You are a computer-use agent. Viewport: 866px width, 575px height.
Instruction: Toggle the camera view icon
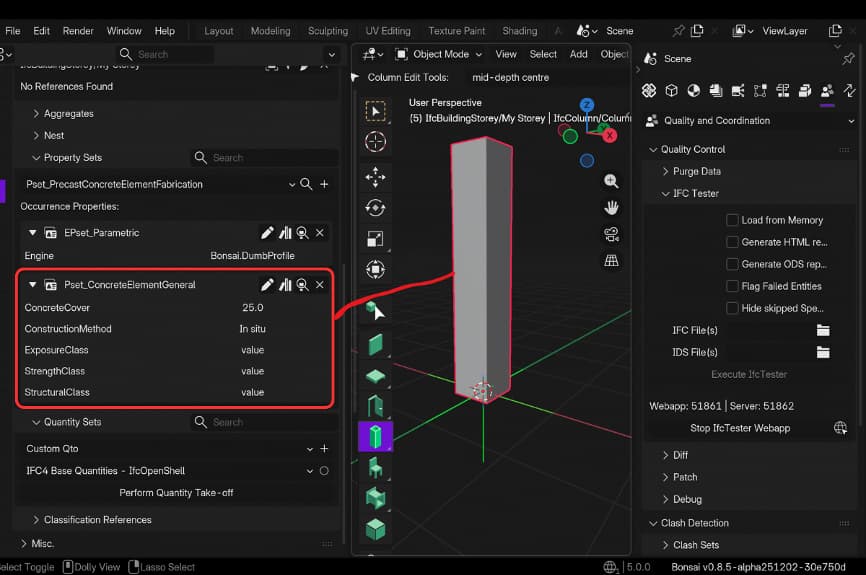pos(611,235)
